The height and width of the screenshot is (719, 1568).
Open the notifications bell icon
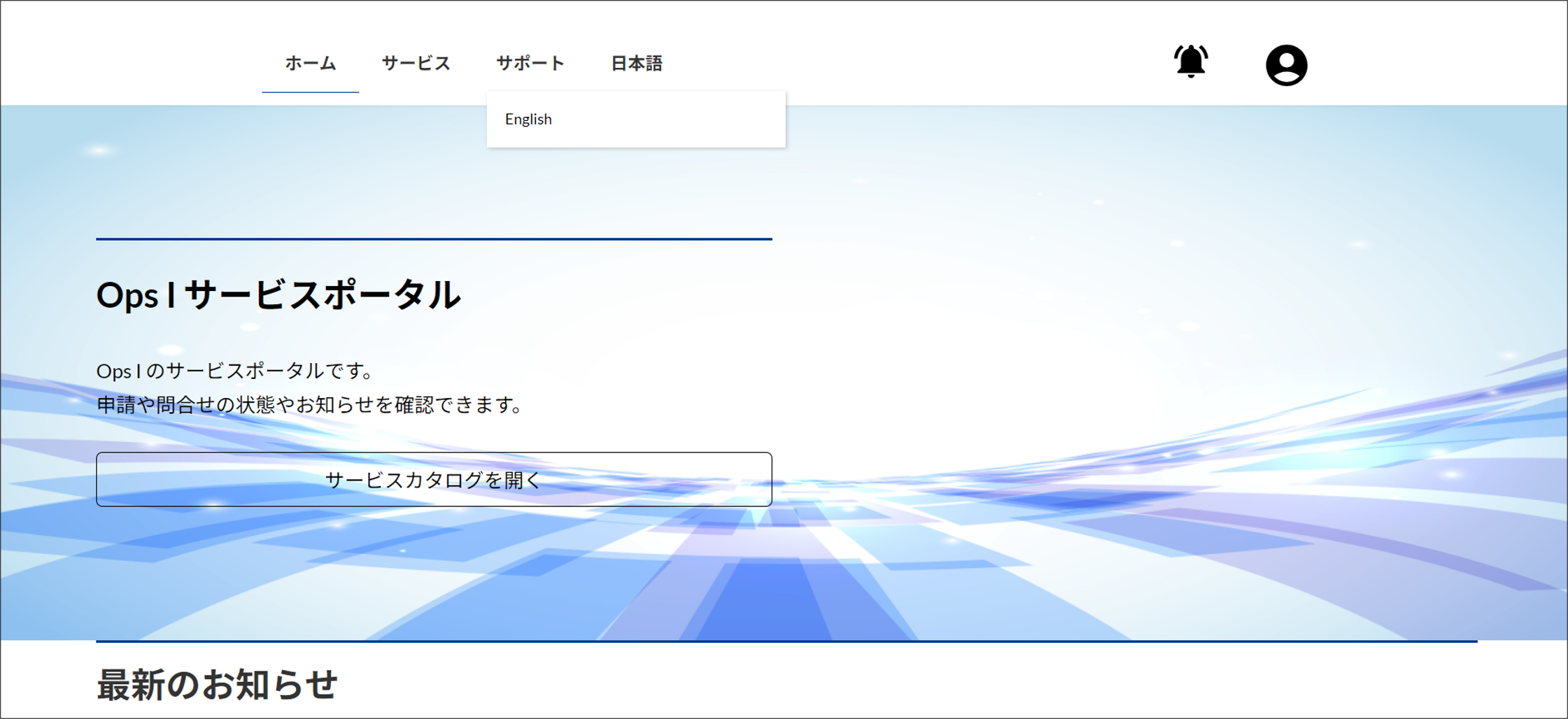tap(1190, 62)
